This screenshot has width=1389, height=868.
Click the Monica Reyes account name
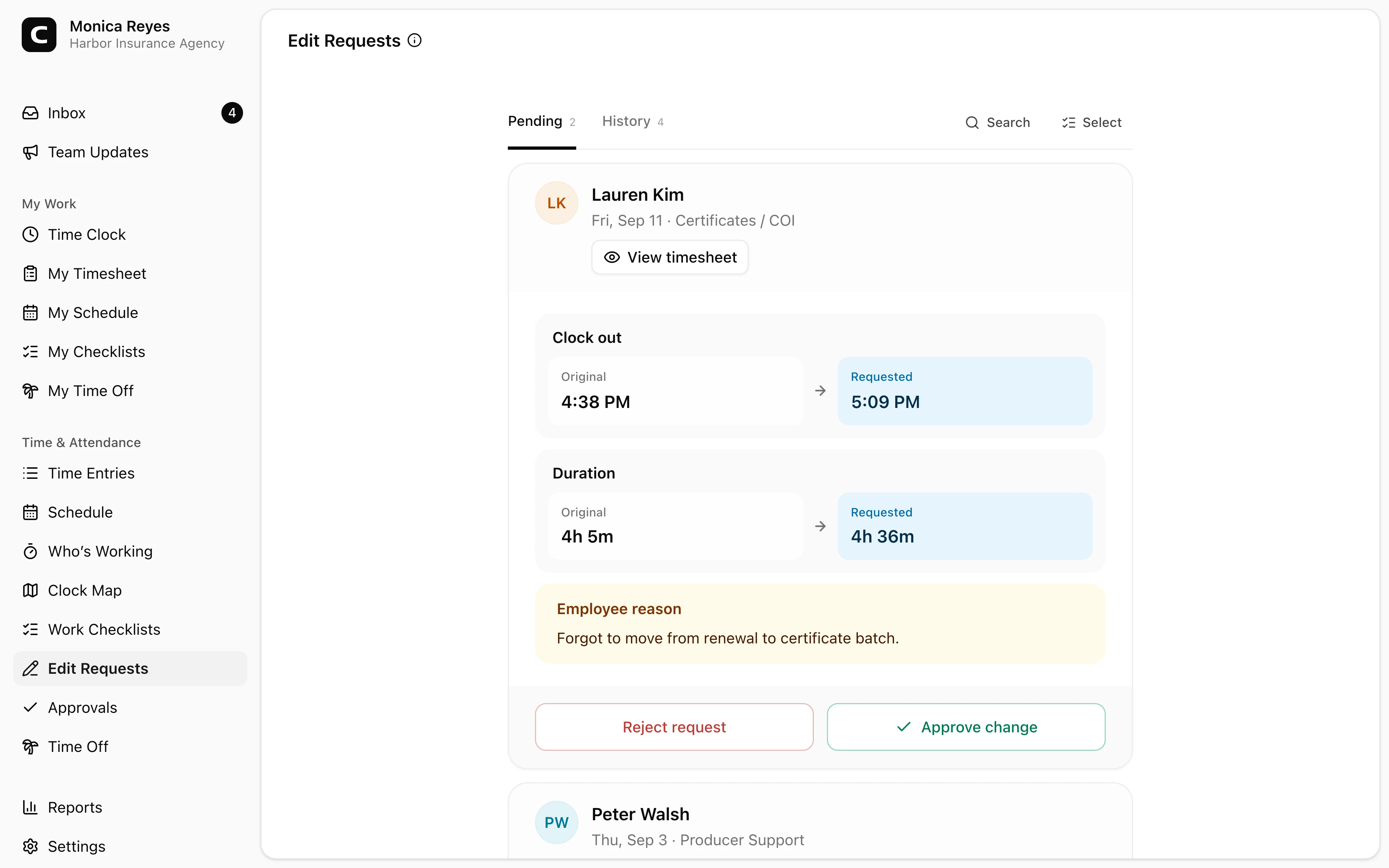119,26
